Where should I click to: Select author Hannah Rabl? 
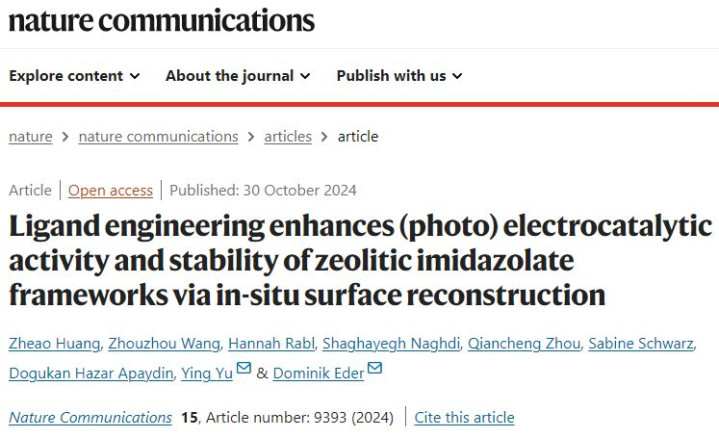[x=270, y=344]
